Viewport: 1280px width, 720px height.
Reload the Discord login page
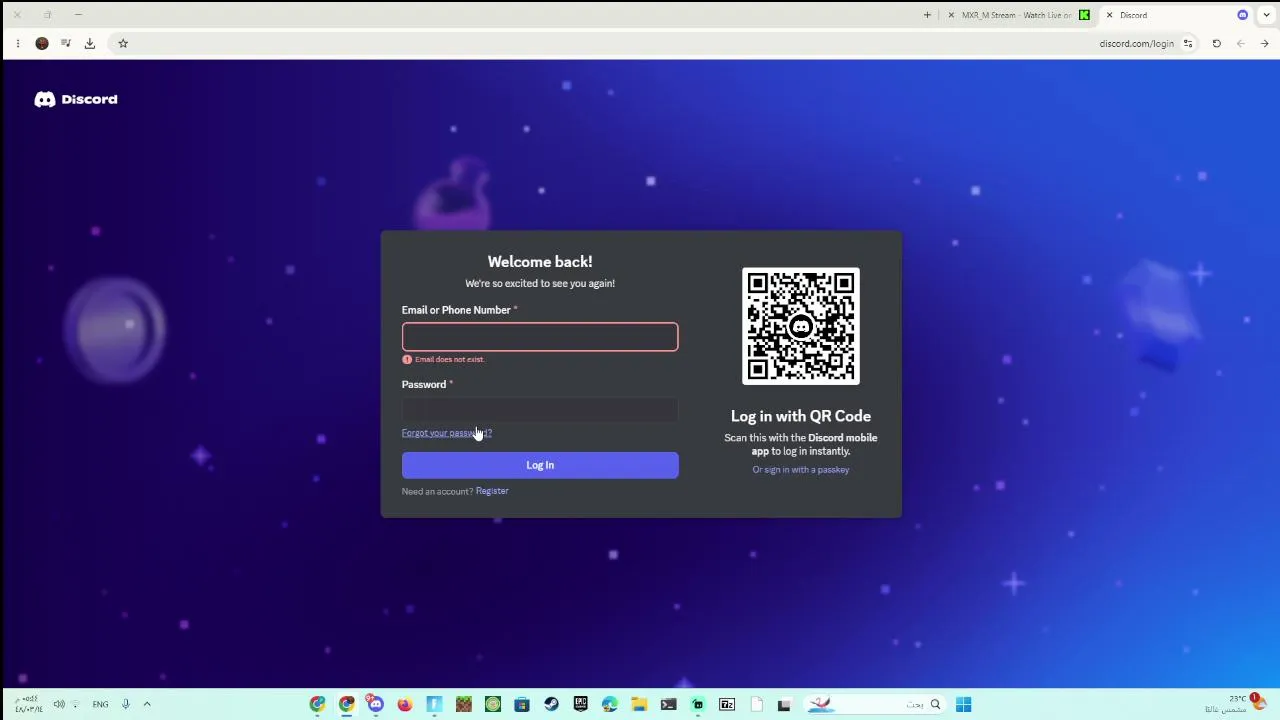click(x=1216, y=44)
